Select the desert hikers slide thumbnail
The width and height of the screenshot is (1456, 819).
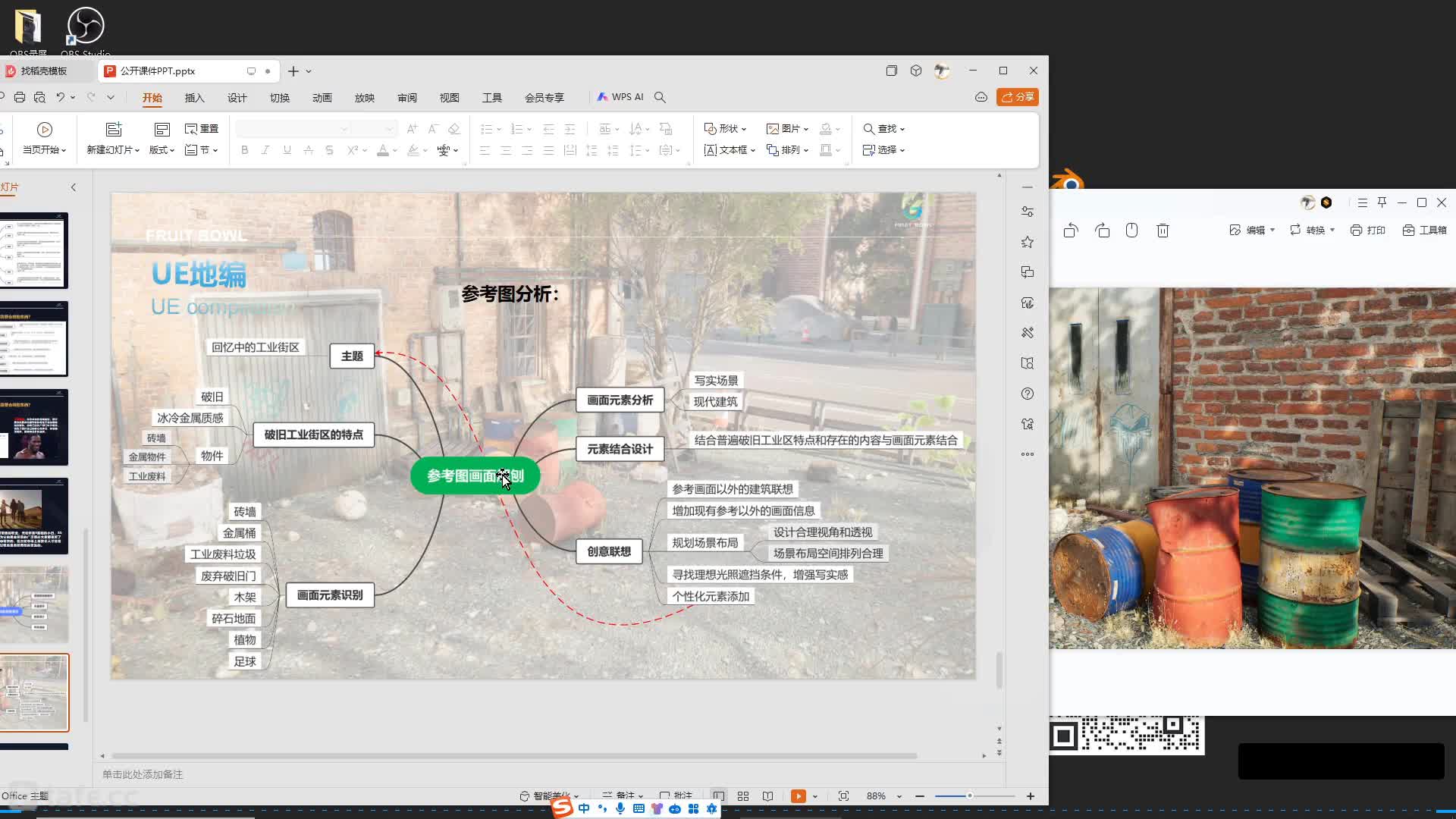(x=33, y=516)
